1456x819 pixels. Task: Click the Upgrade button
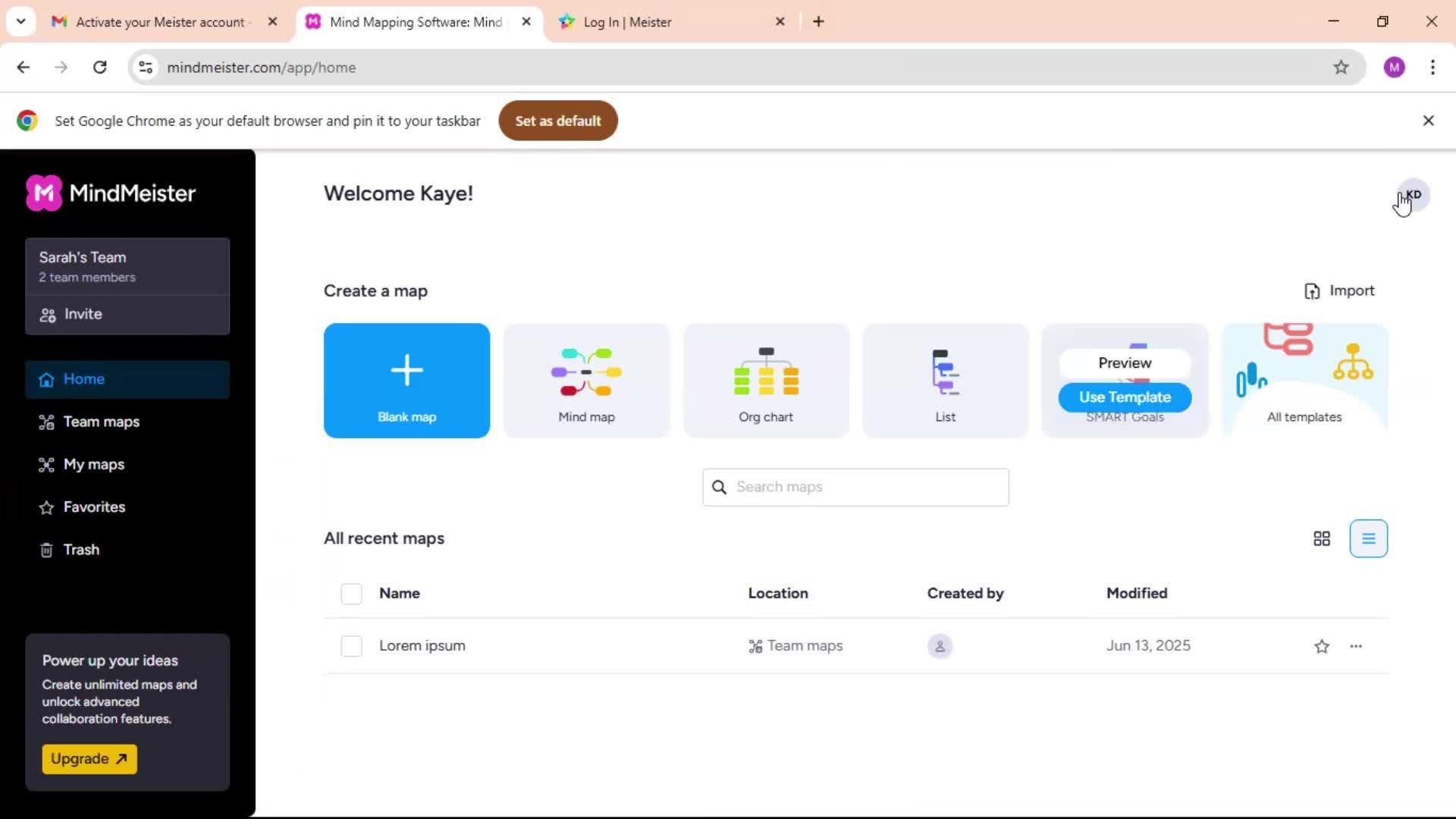tap(89, 759)
